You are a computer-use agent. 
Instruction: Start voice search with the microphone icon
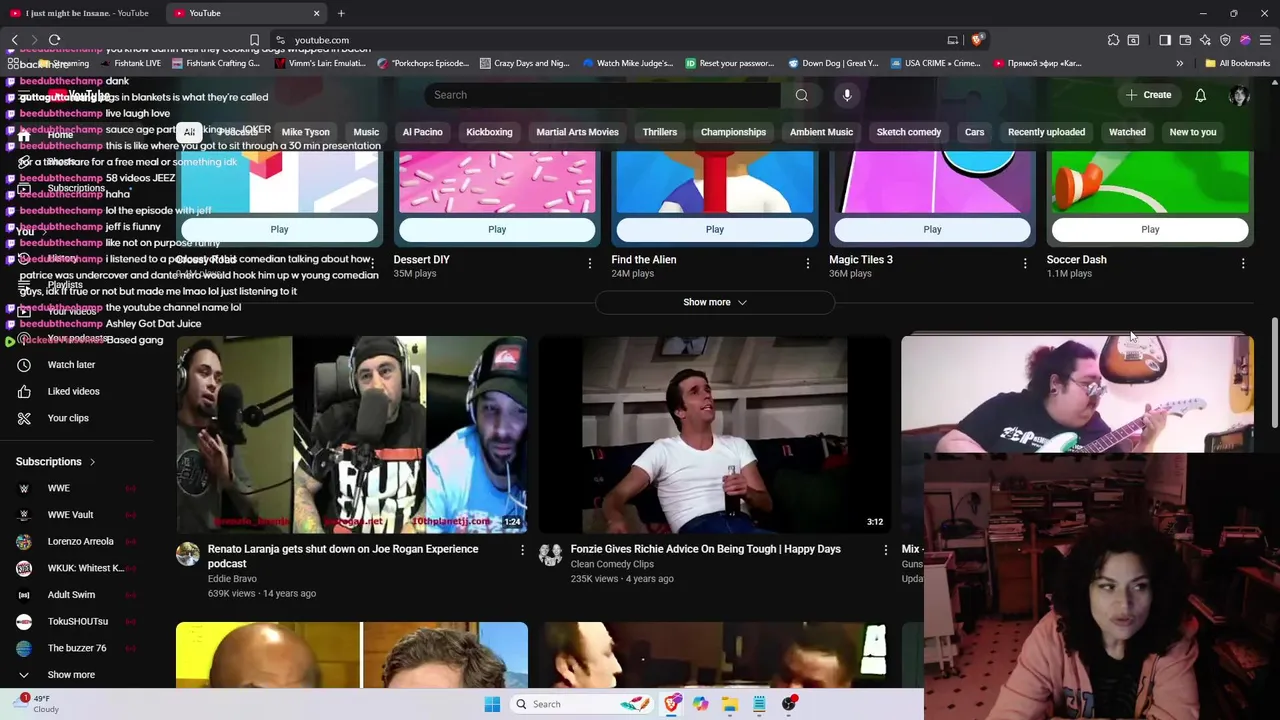tap(847, 95)
